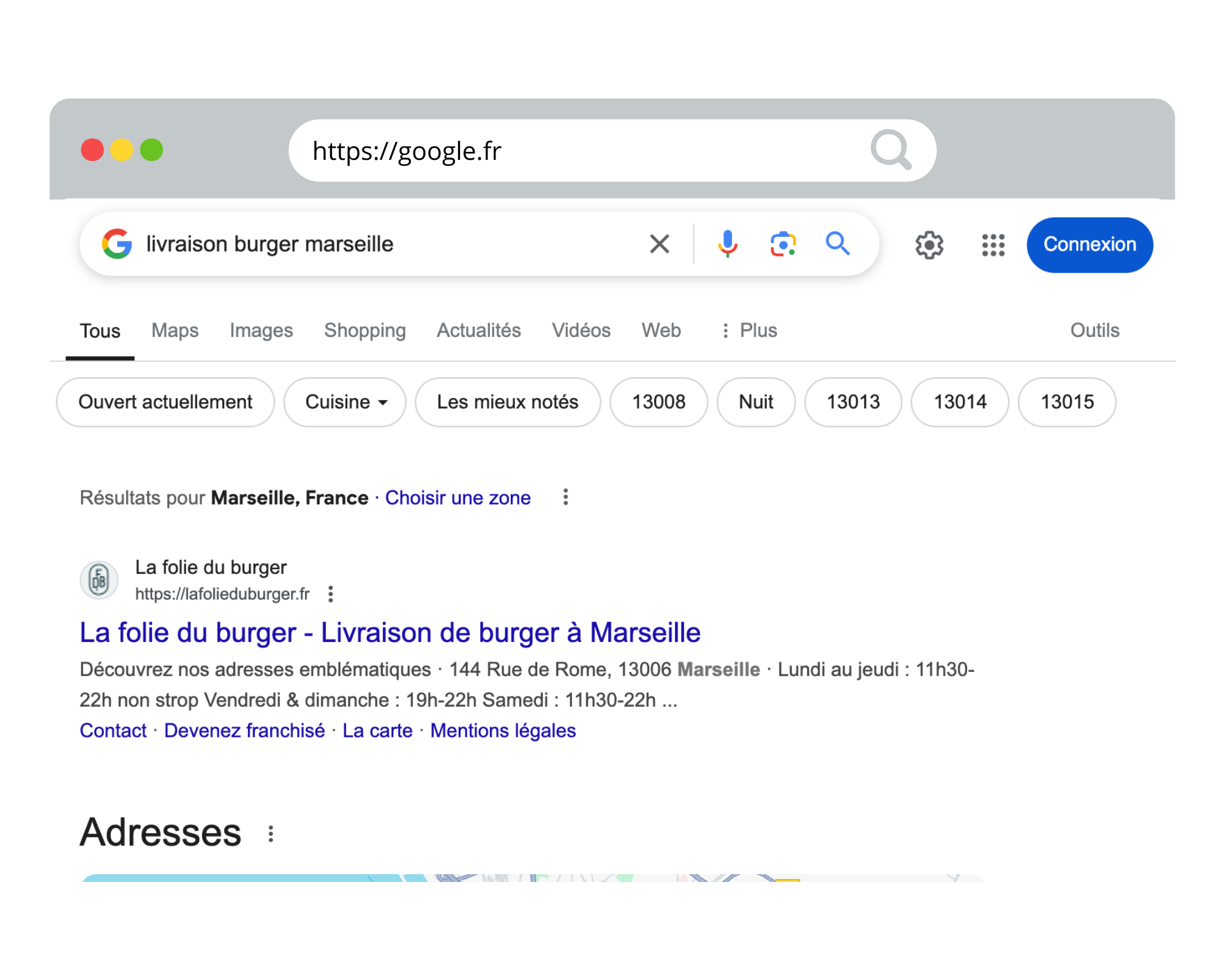Switch to the Images tab
1225x980 pixels.
coord(262,331)
